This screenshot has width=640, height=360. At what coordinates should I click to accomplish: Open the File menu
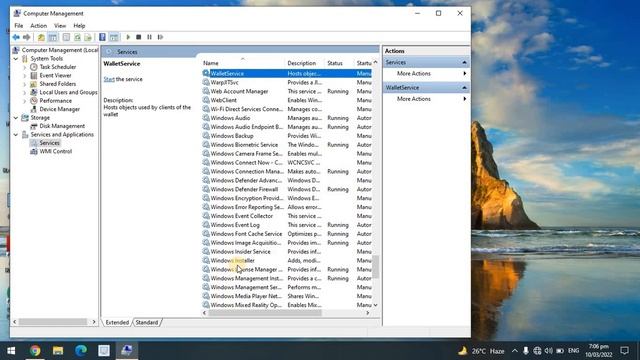19,26
